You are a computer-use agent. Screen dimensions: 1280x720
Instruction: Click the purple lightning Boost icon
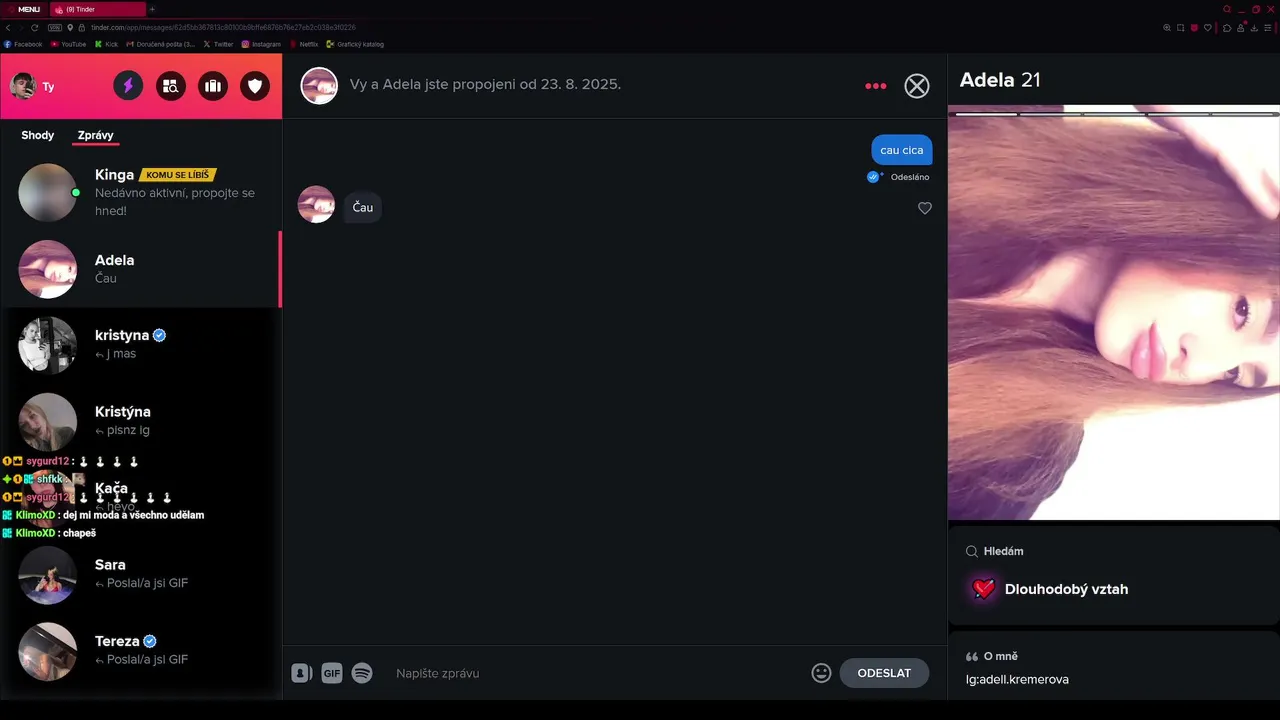coord(128,86)
